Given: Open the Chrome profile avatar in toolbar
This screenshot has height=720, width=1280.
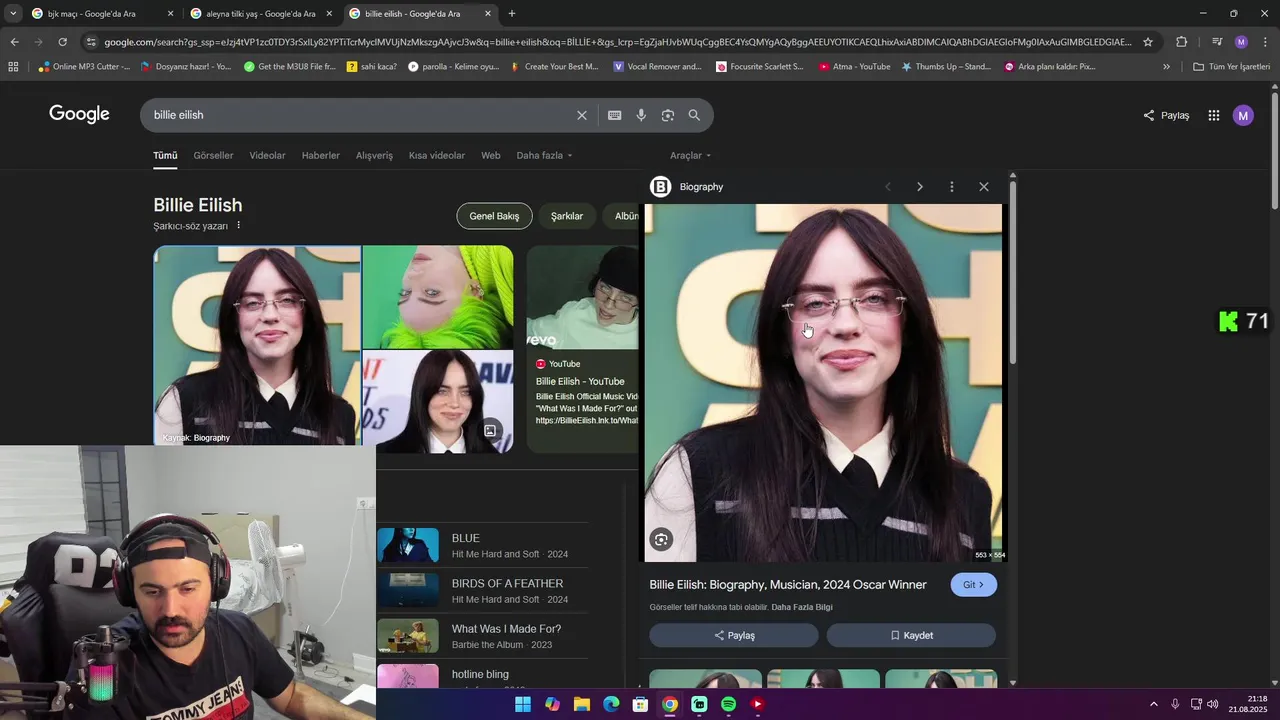Looking at the screenshot, I should [x=1241, y=42].
